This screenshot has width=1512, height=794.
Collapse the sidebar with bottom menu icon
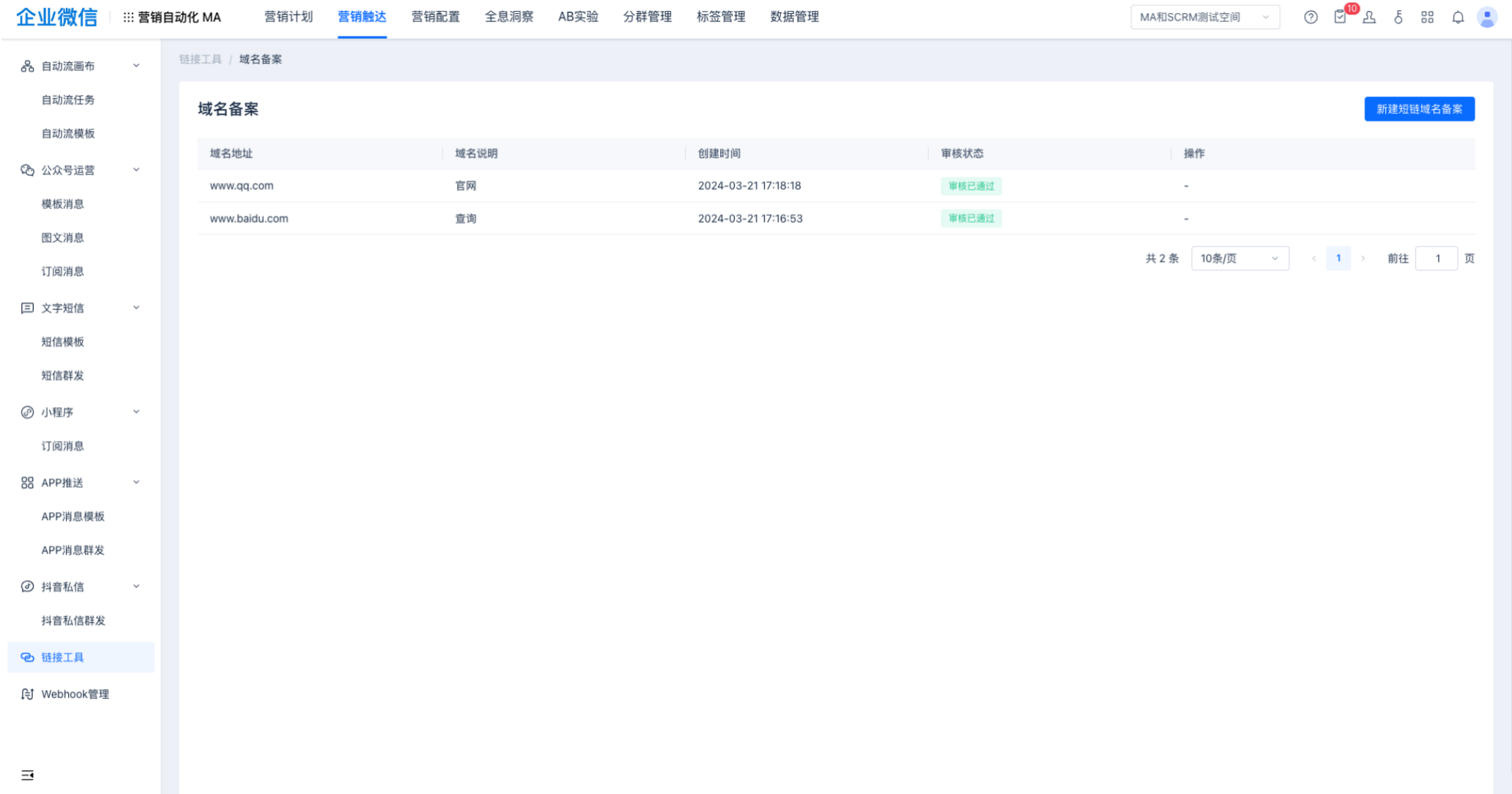point(27,775)
